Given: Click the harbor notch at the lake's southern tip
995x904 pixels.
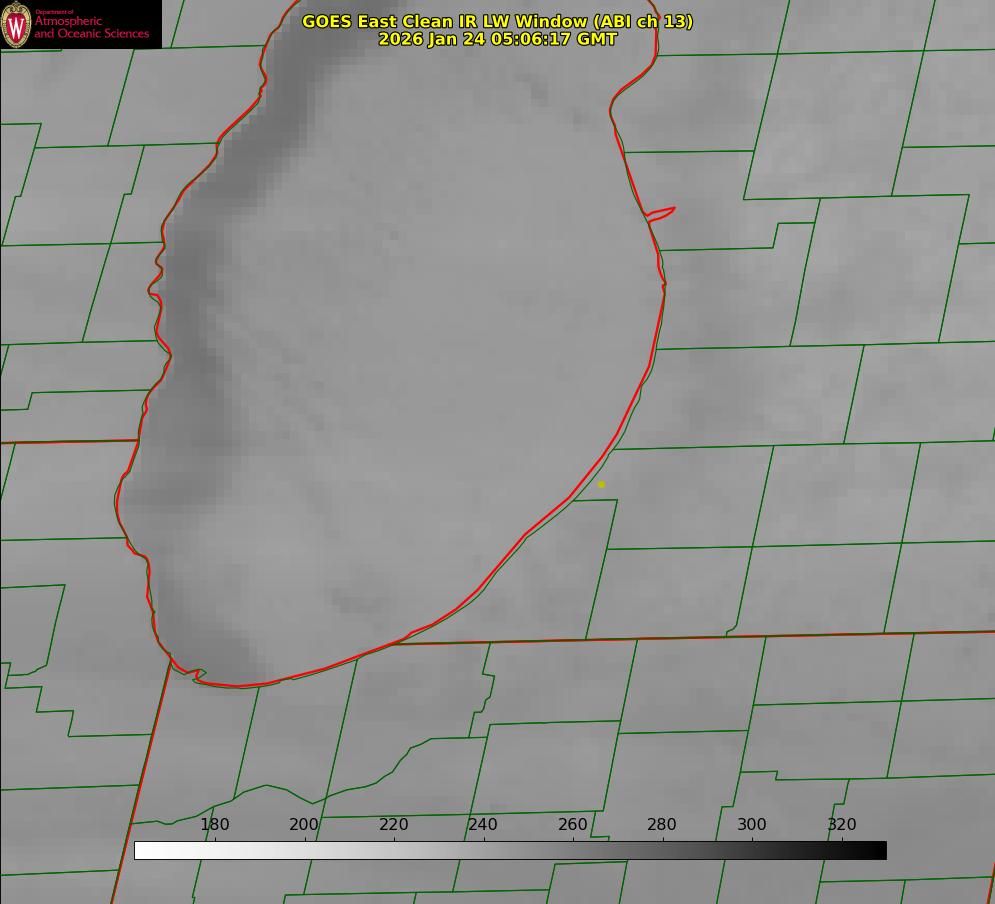Looking at the screenshot, I should [199, 675].
